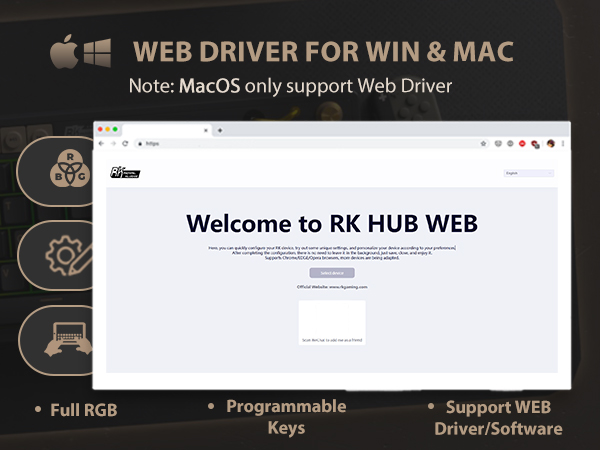Viewport: 600px width, 450px height.
Task: Open the Official Website www.rkgaming.com link
Action: 332,287
